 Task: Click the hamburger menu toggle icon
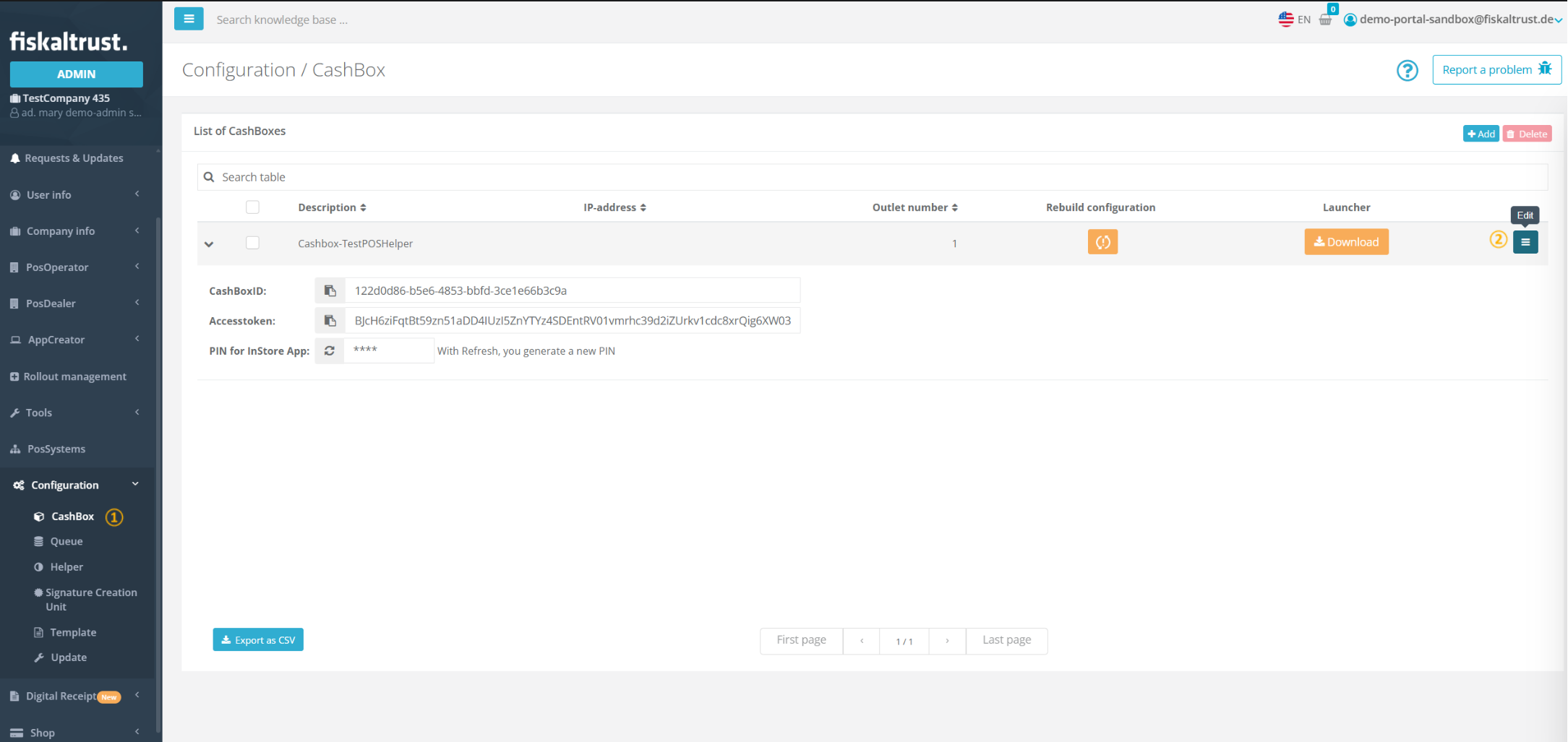(189, 19)
